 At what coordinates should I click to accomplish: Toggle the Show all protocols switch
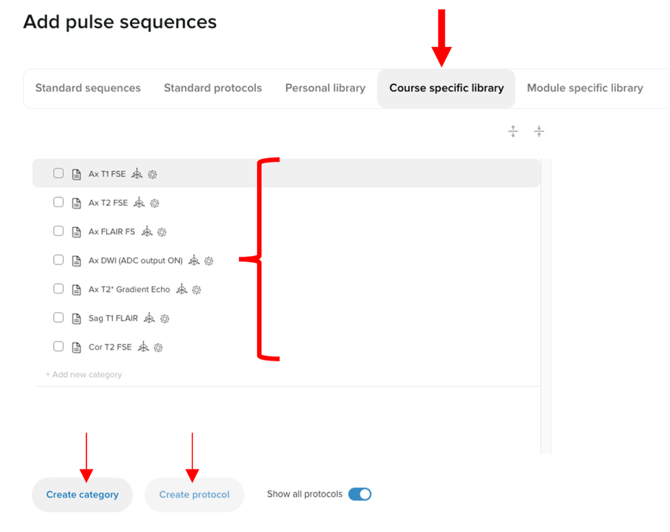pyautogui.click(x=359, y=494)
